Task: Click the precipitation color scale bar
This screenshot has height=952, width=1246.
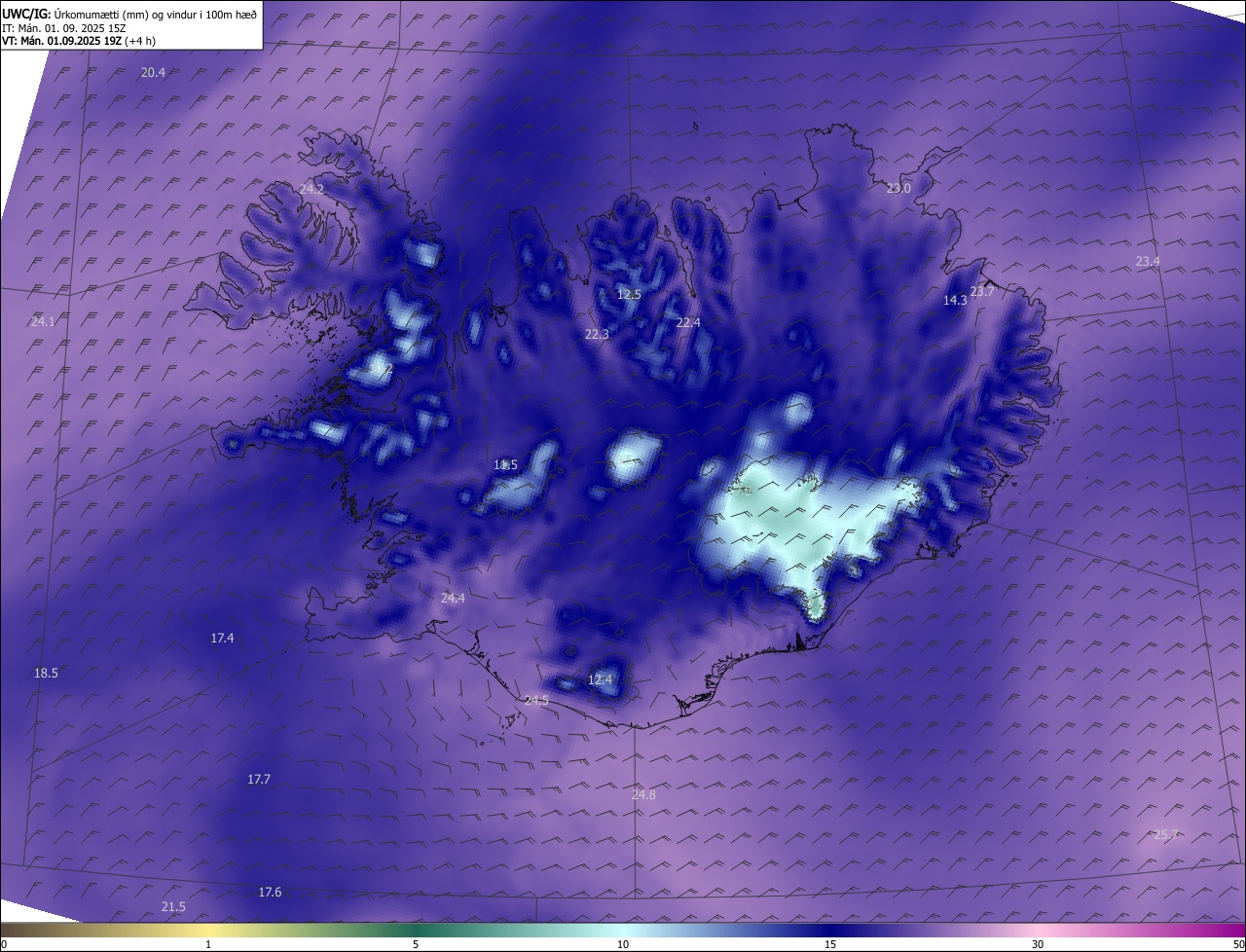Action: click(623, 931)
